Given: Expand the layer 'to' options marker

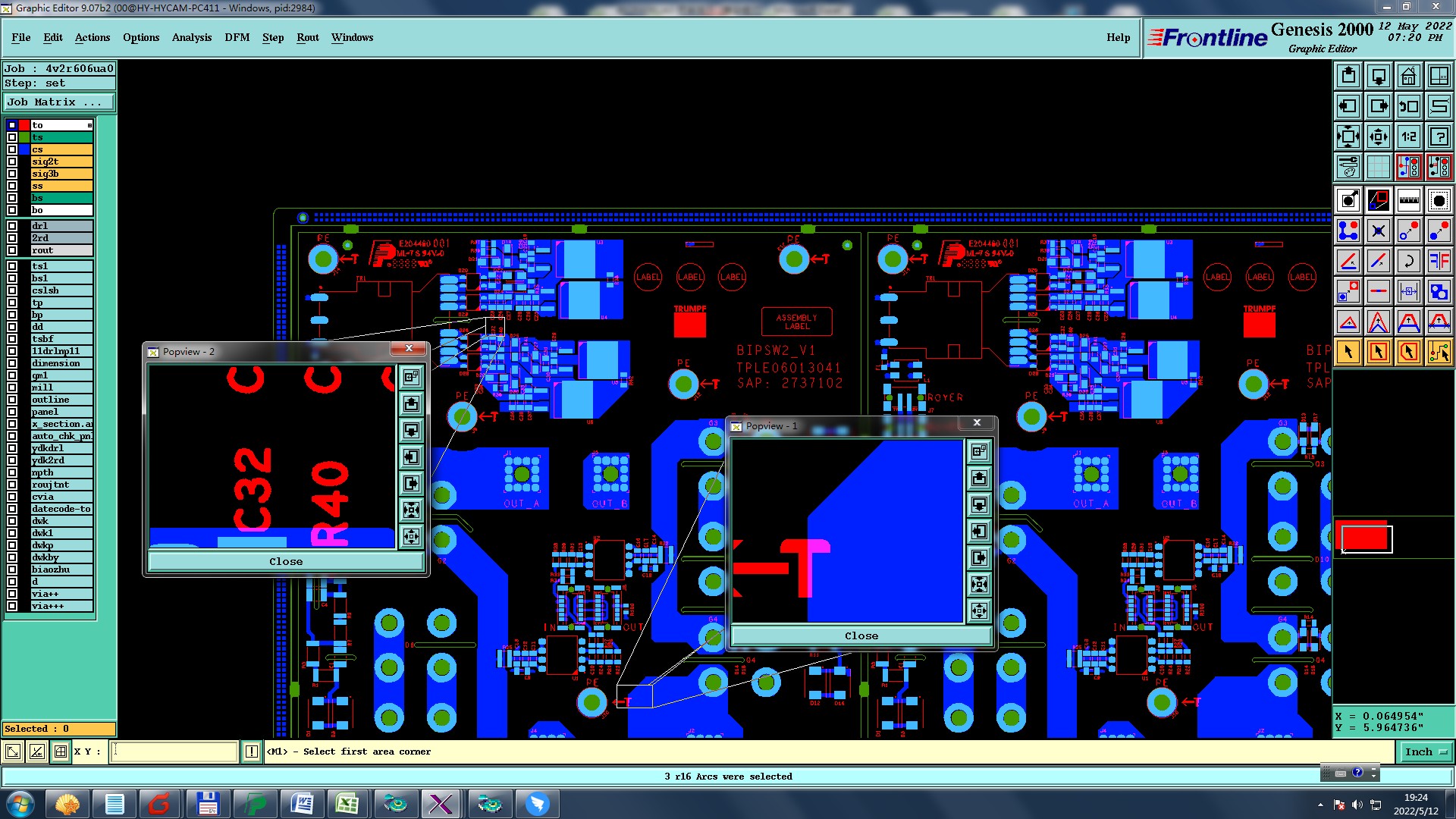Looking at the screenshot, I should [x=89, y=125].
